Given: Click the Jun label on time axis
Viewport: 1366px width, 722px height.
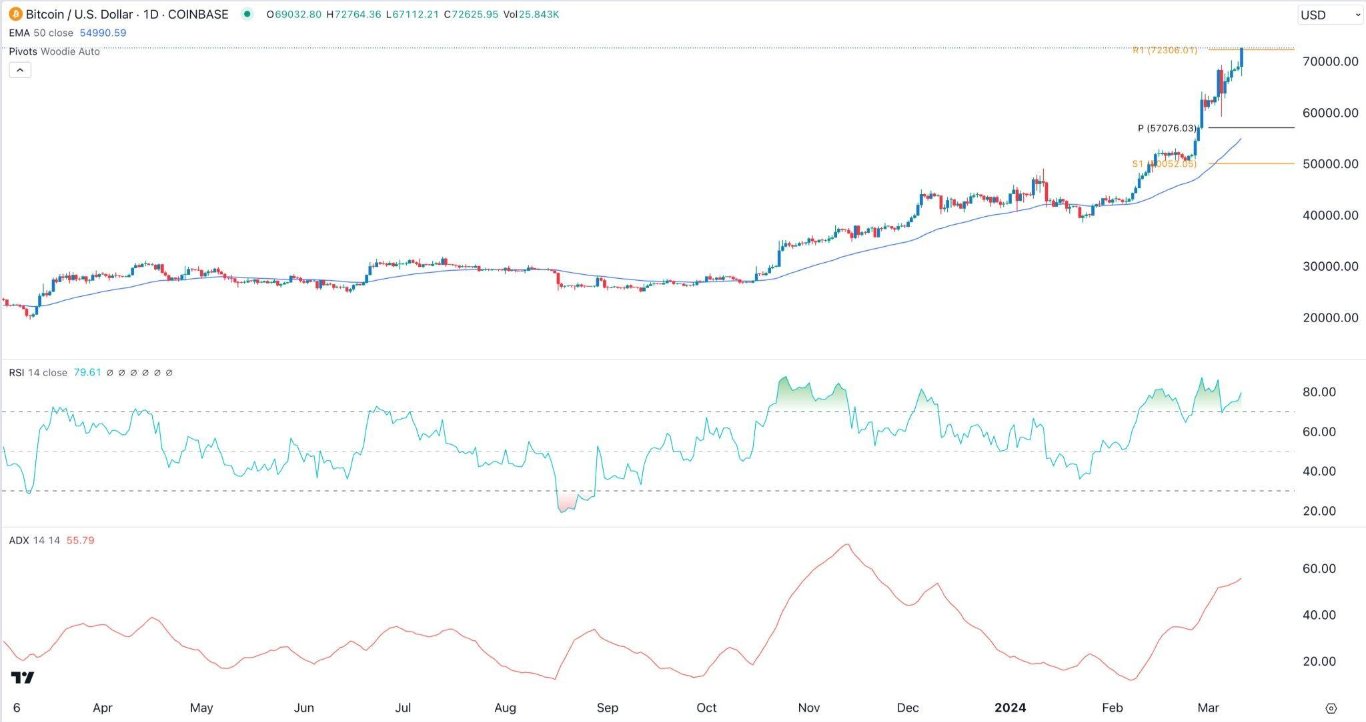Looking at the screenshot, I should pyautogui.click(x=304, y=708).
